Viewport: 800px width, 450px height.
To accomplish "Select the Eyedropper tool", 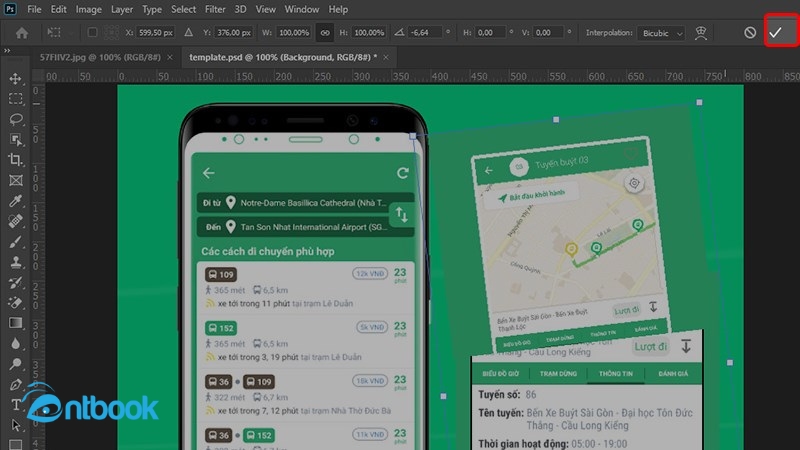I will coord(15,201).
